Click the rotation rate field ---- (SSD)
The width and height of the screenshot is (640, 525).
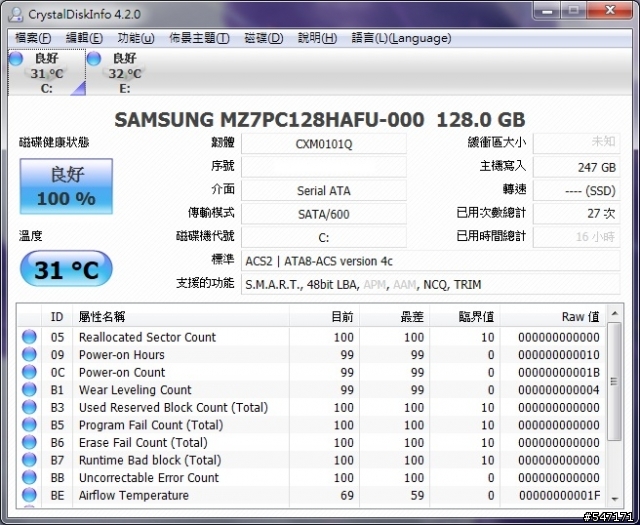click(x=576, y=191)
